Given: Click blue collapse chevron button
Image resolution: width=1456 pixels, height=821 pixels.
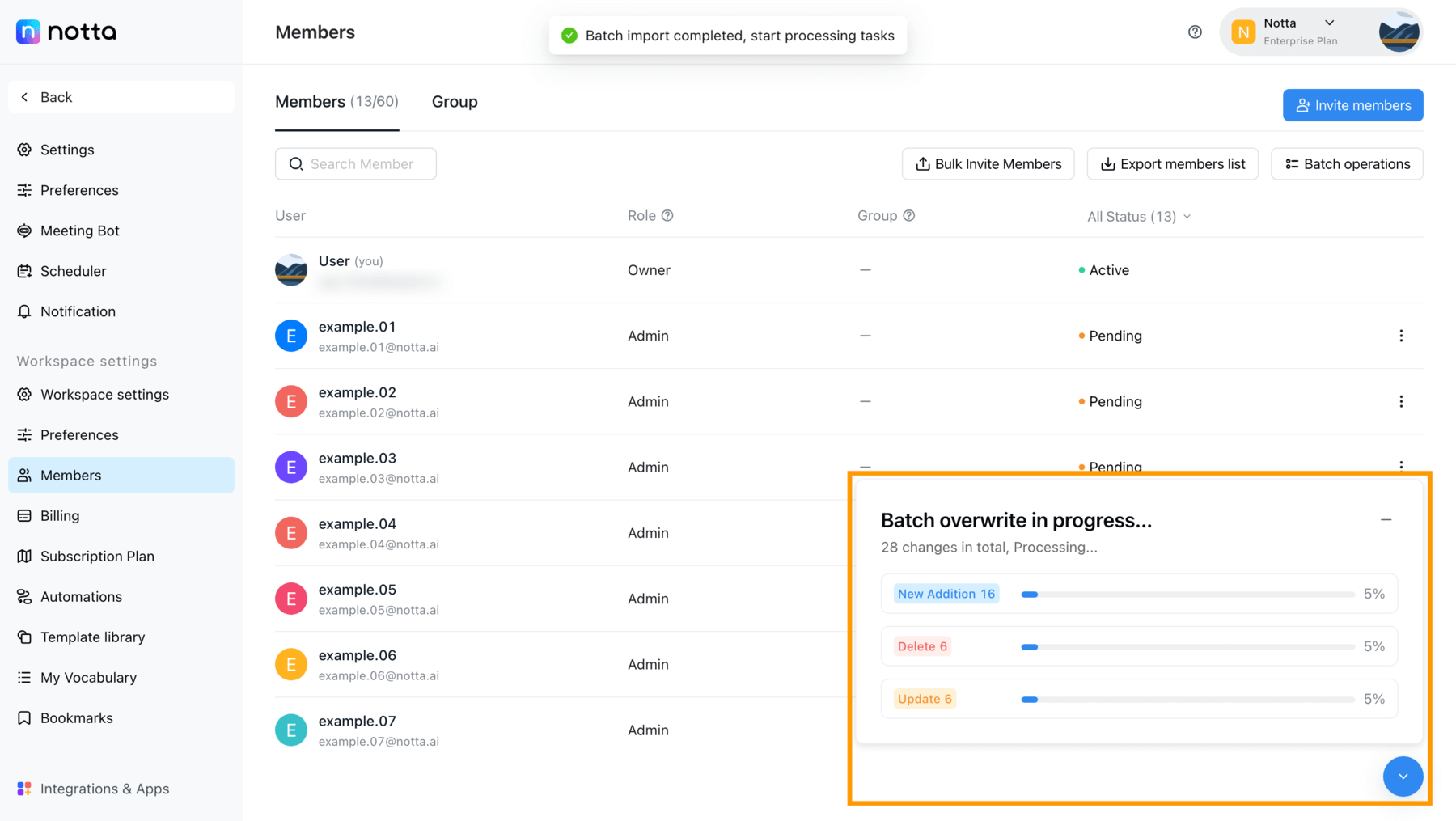Looking at the screenshot, I should [1403, 777].
